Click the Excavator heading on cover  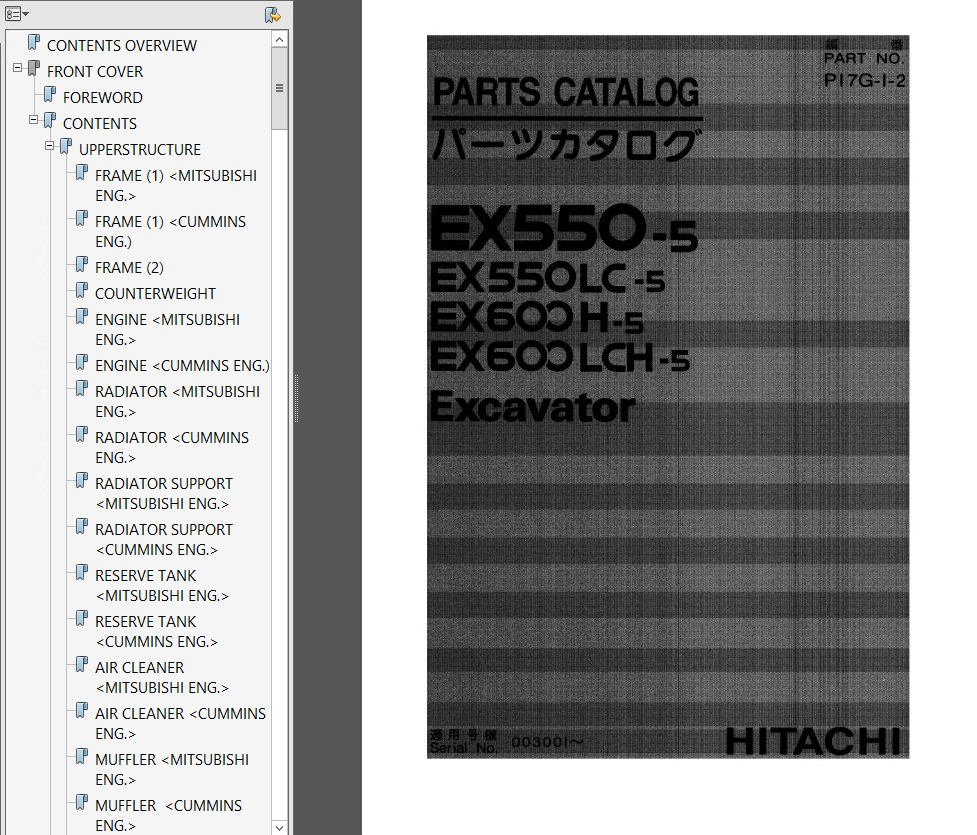coord(533,408)
